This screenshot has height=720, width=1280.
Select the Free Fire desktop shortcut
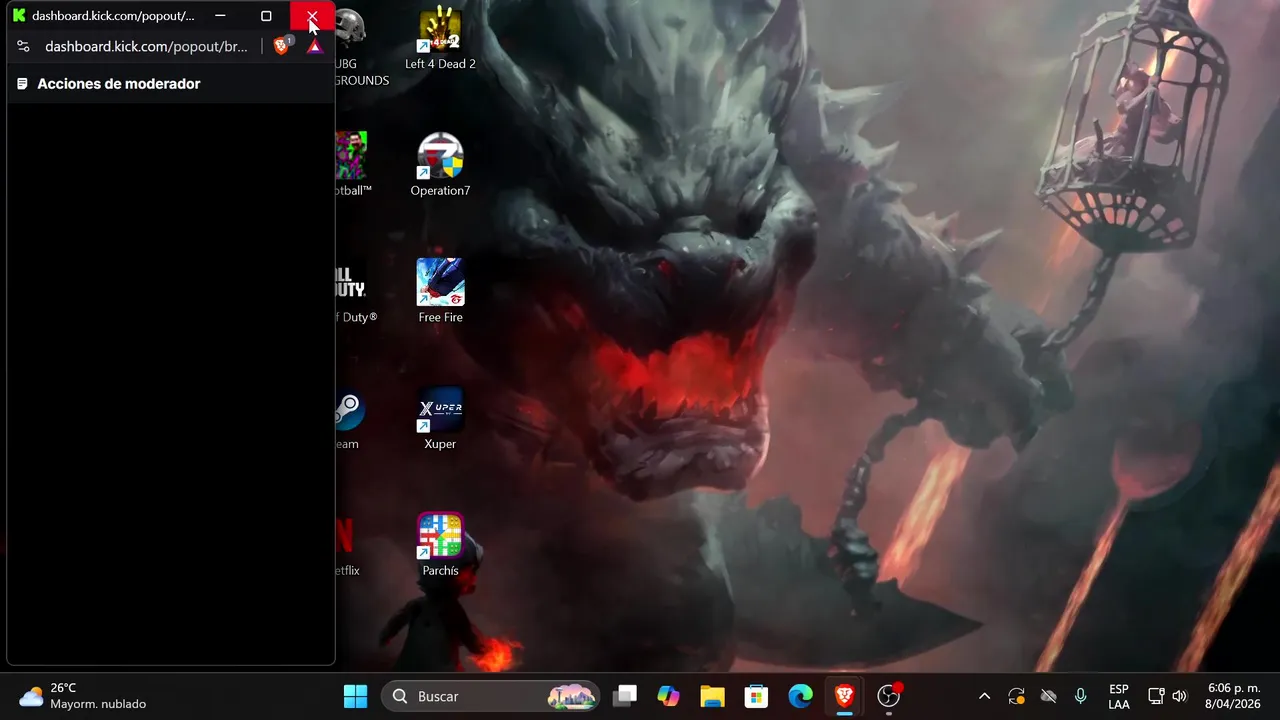(x=440, y=292)
